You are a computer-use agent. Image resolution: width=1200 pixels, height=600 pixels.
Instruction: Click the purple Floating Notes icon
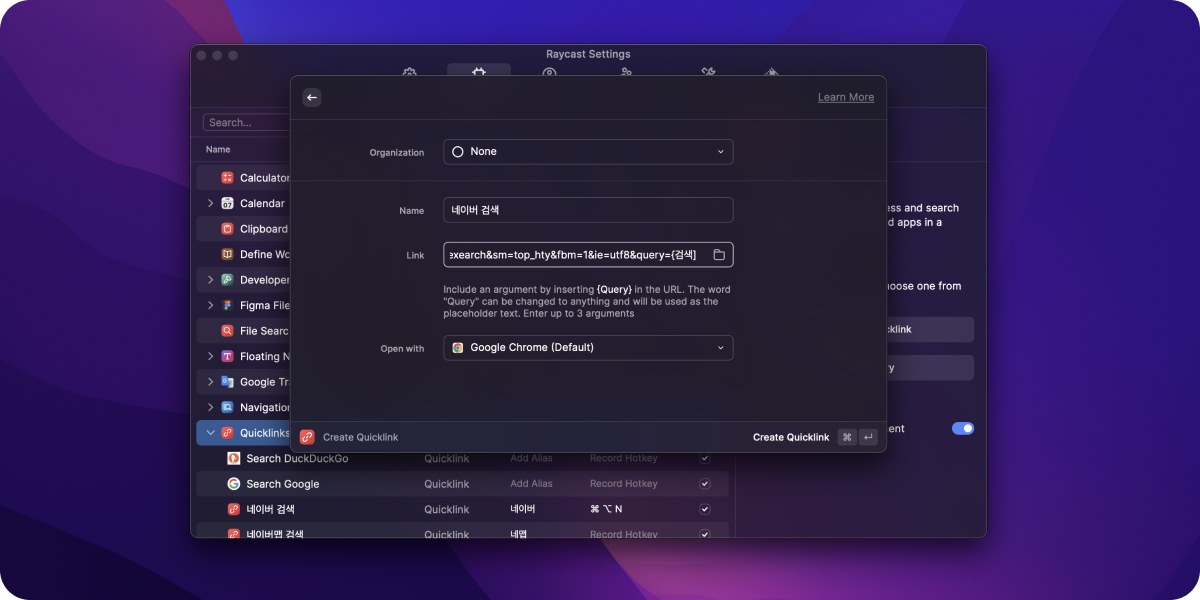(x=227, y=356)
